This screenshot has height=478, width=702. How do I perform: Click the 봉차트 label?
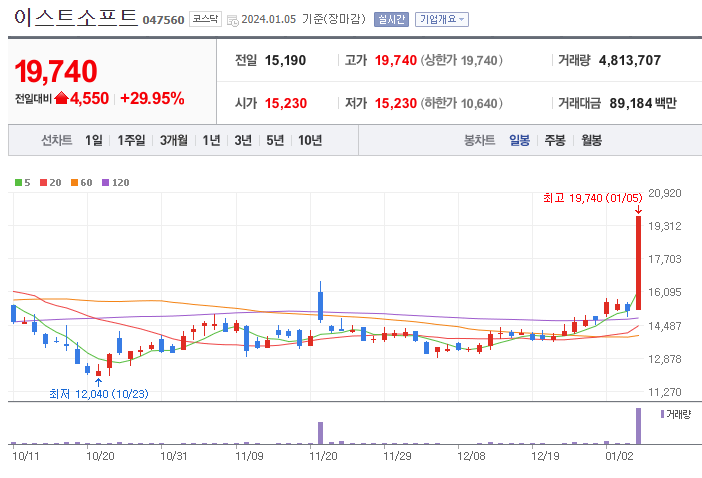coord(479,141)
